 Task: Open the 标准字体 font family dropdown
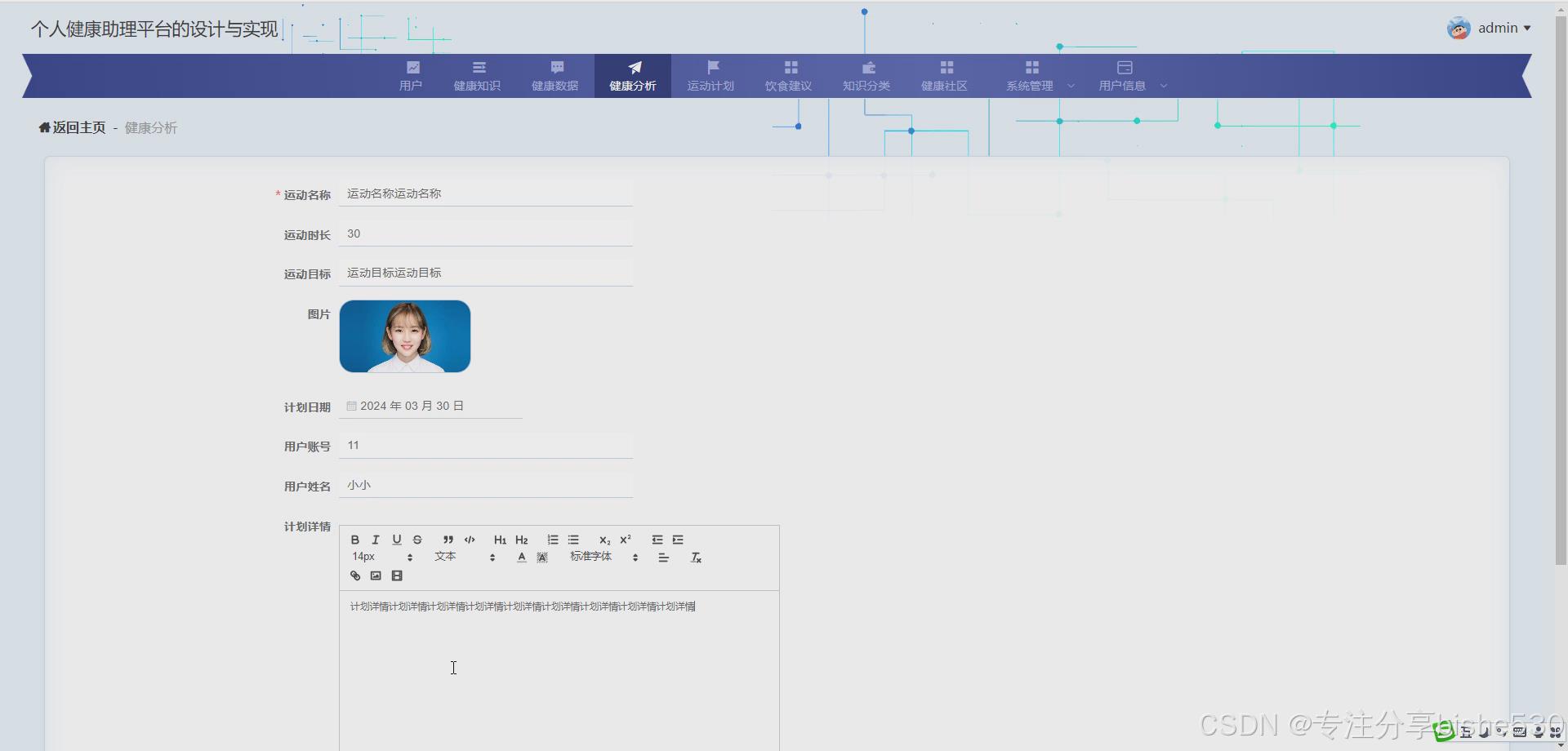pyautogui.click(x=604, y=557)
